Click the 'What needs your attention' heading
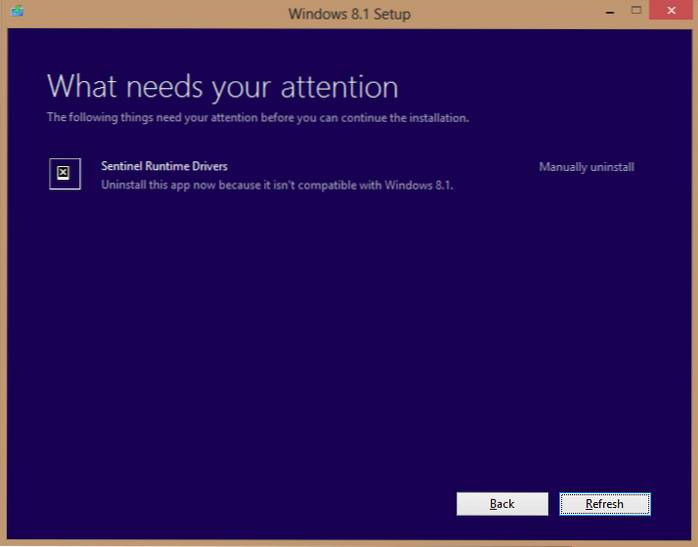698x547 pixels. (222, 86)
